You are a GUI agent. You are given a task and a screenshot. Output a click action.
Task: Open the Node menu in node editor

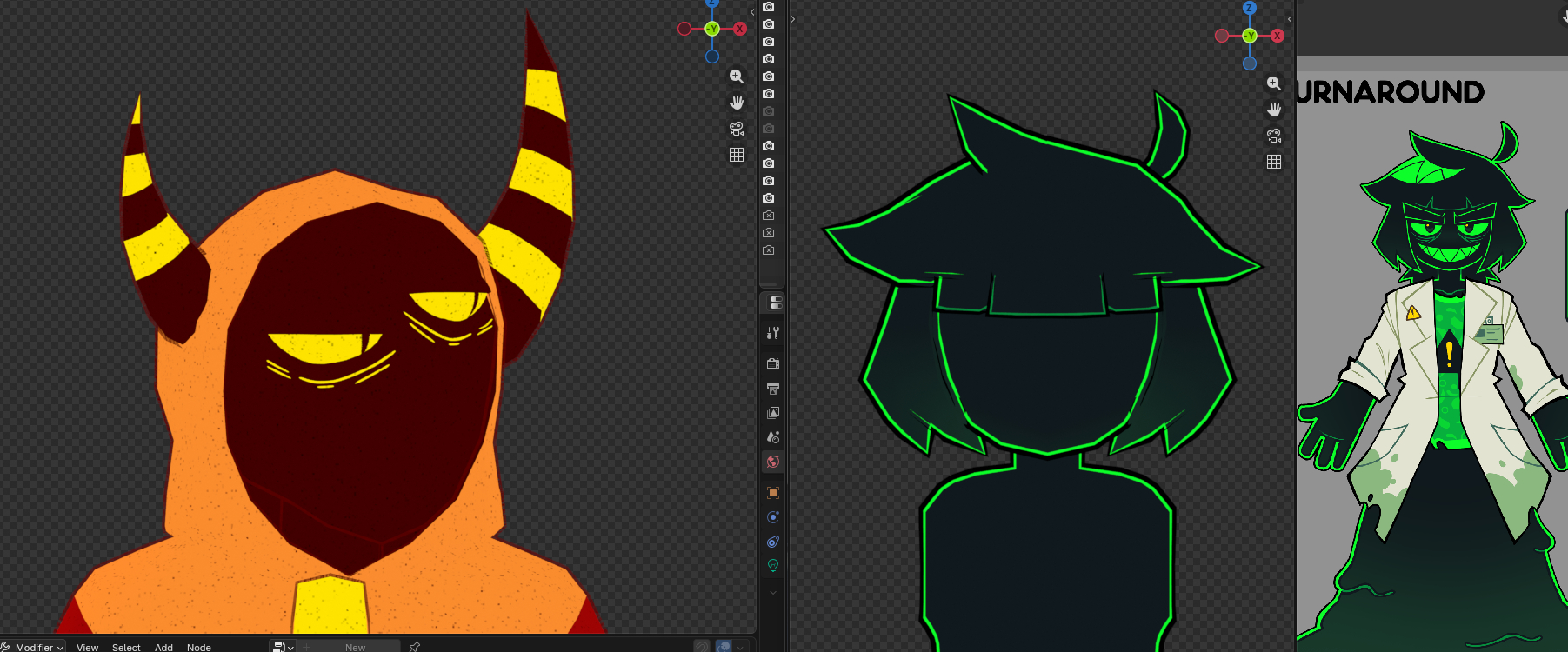coord(199,647)
